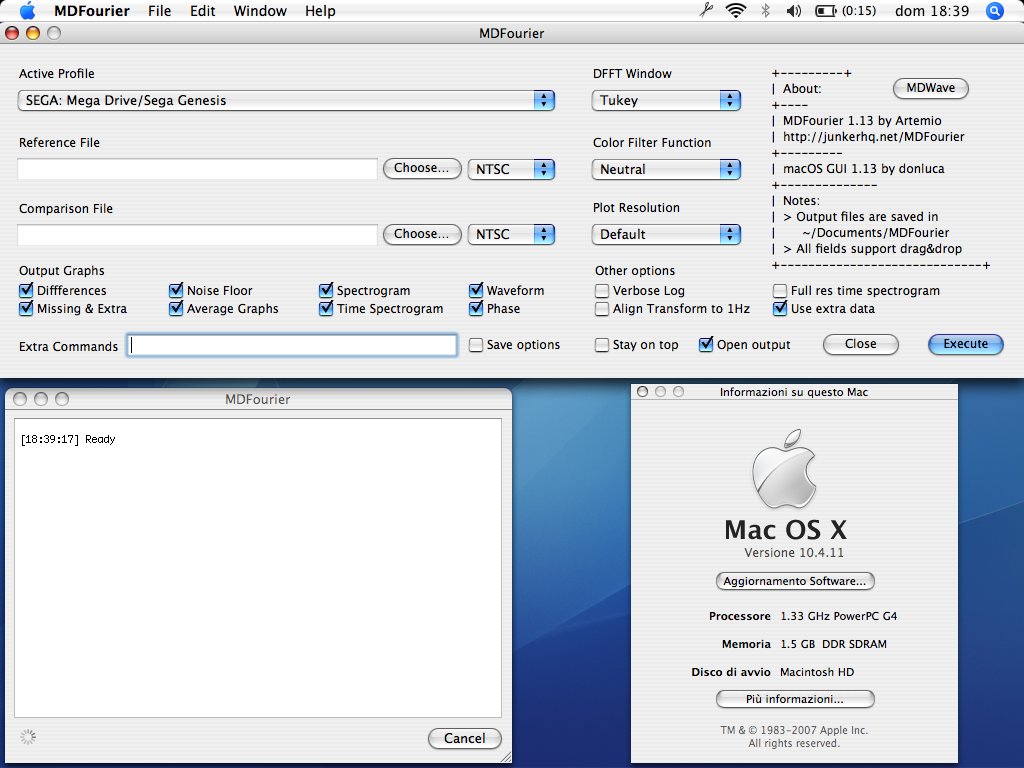The height and width of the screenshot is (768, 1024).
Task: Uncheck the Spectrogram checkbox
Action: pos(326,290)
